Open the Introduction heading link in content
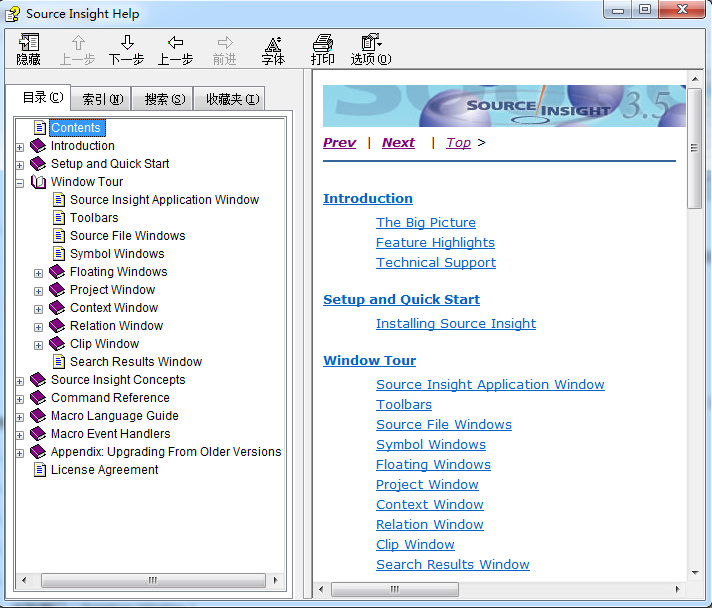This screenshot has height=608, width=712. 367,198
